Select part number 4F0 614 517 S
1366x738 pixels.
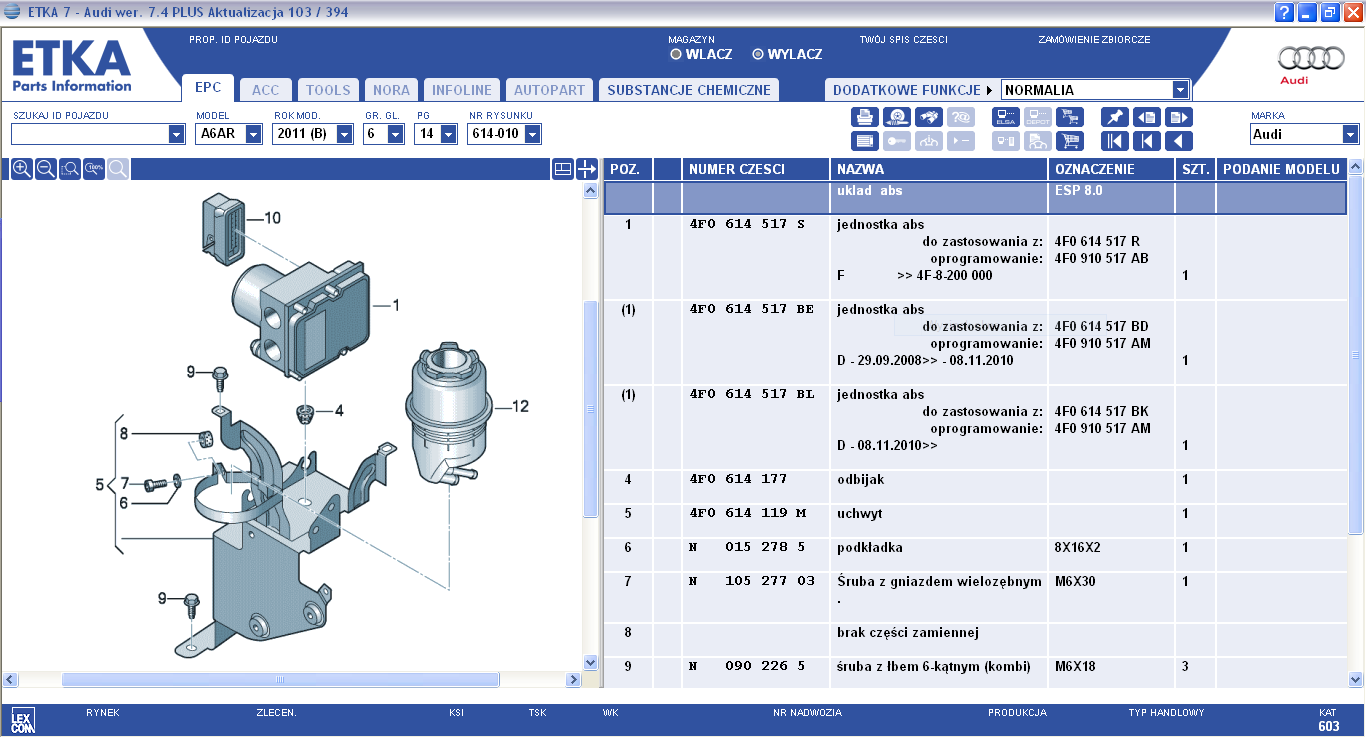[x=747, y=225]
